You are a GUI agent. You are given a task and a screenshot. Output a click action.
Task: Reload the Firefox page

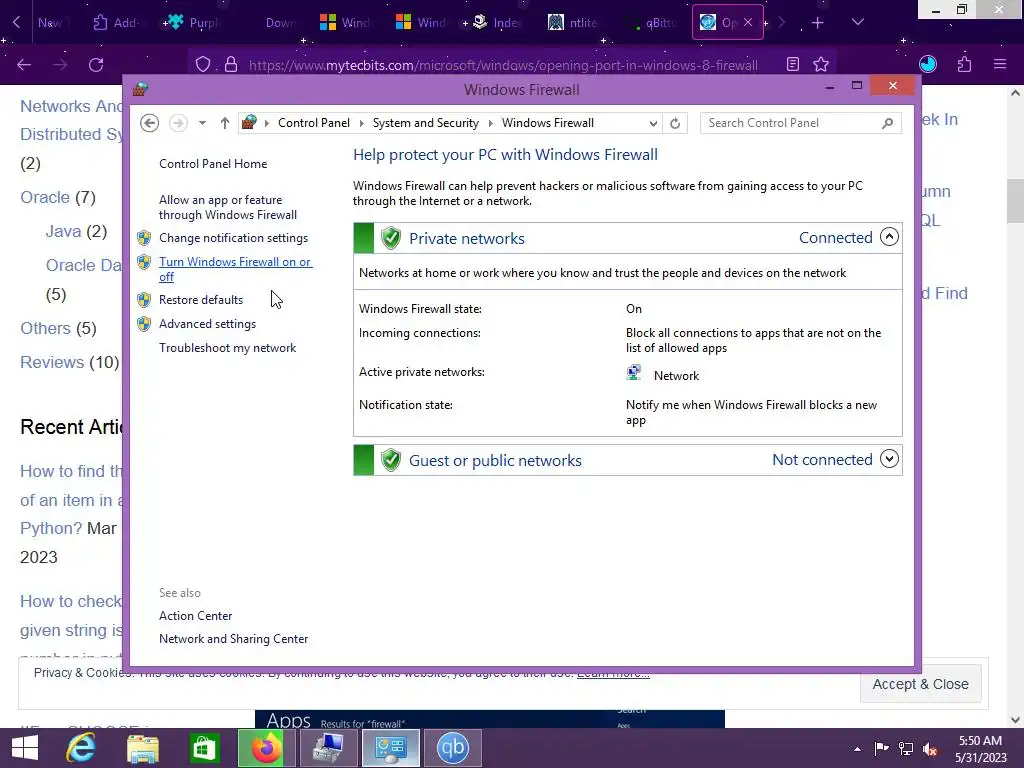pos(96,65)
